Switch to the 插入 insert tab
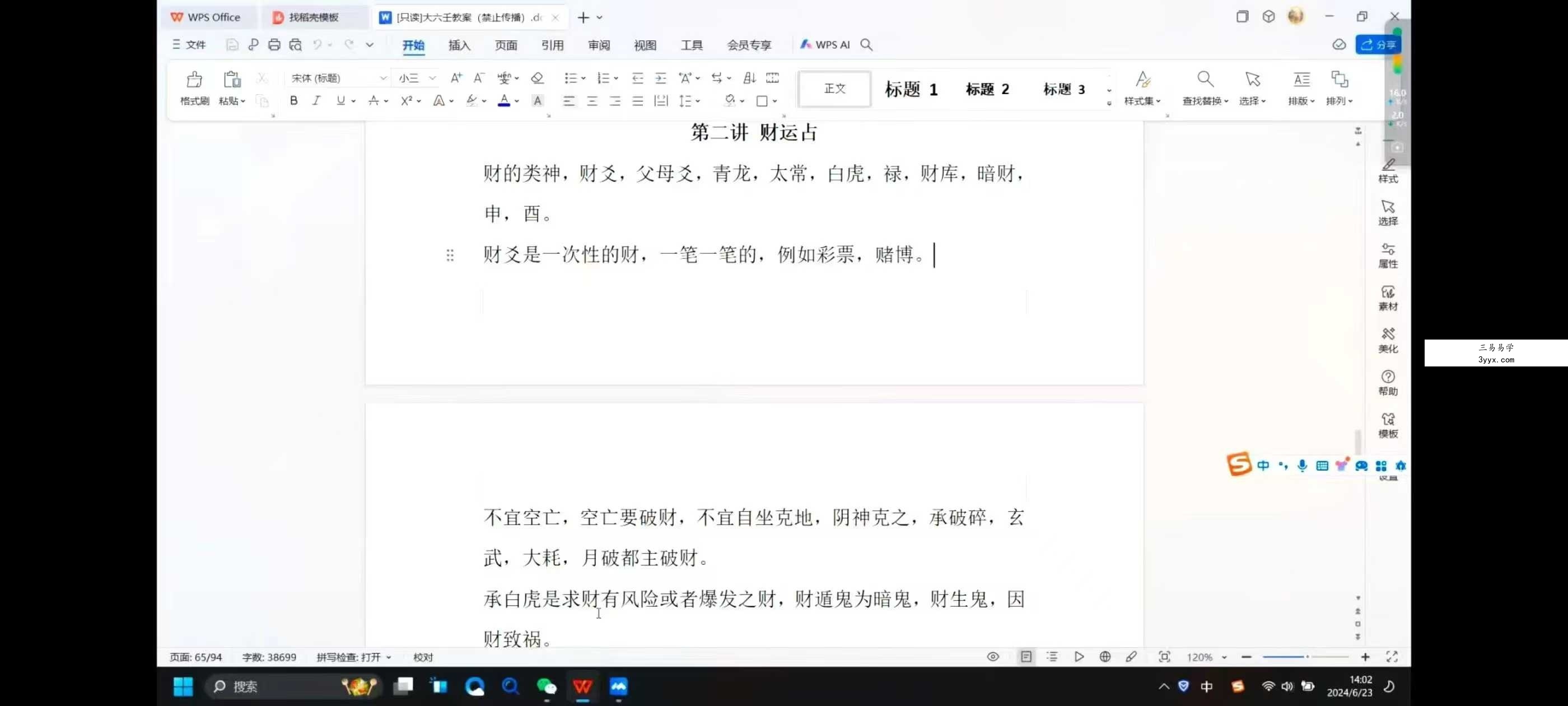 point(459,45)
